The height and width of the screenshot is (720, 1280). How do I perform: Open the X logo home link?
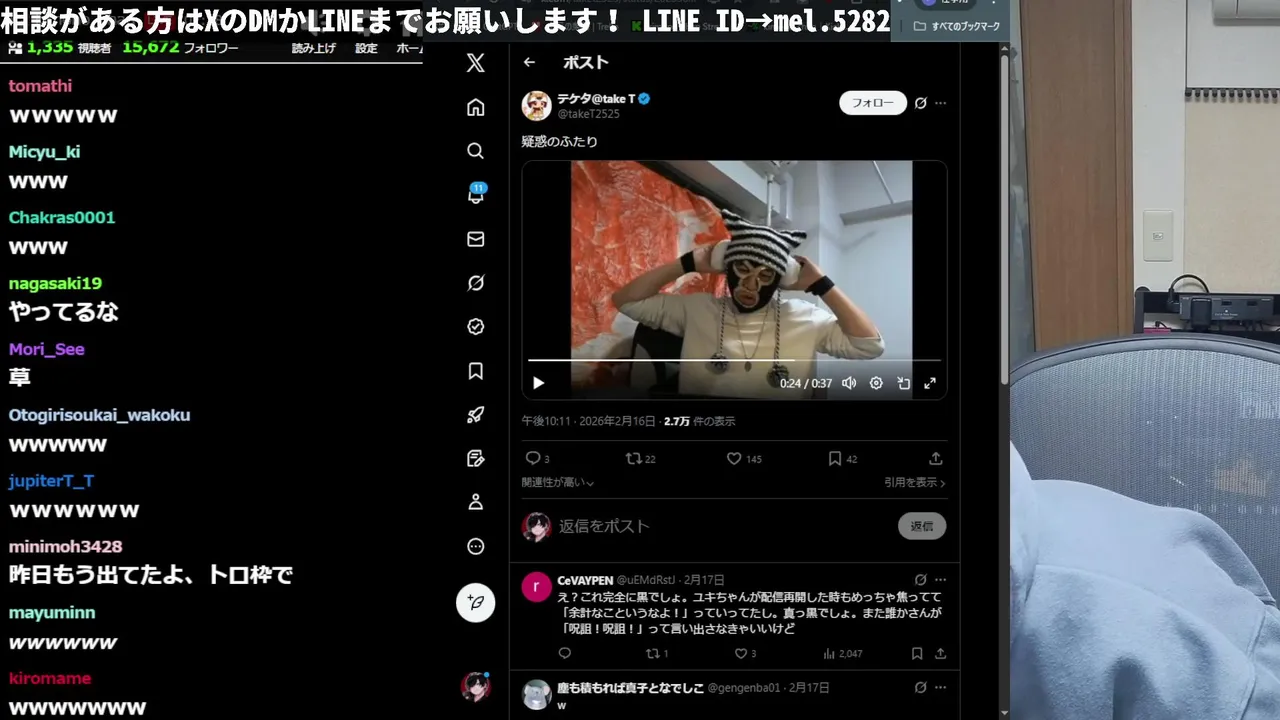click(476, 63)
